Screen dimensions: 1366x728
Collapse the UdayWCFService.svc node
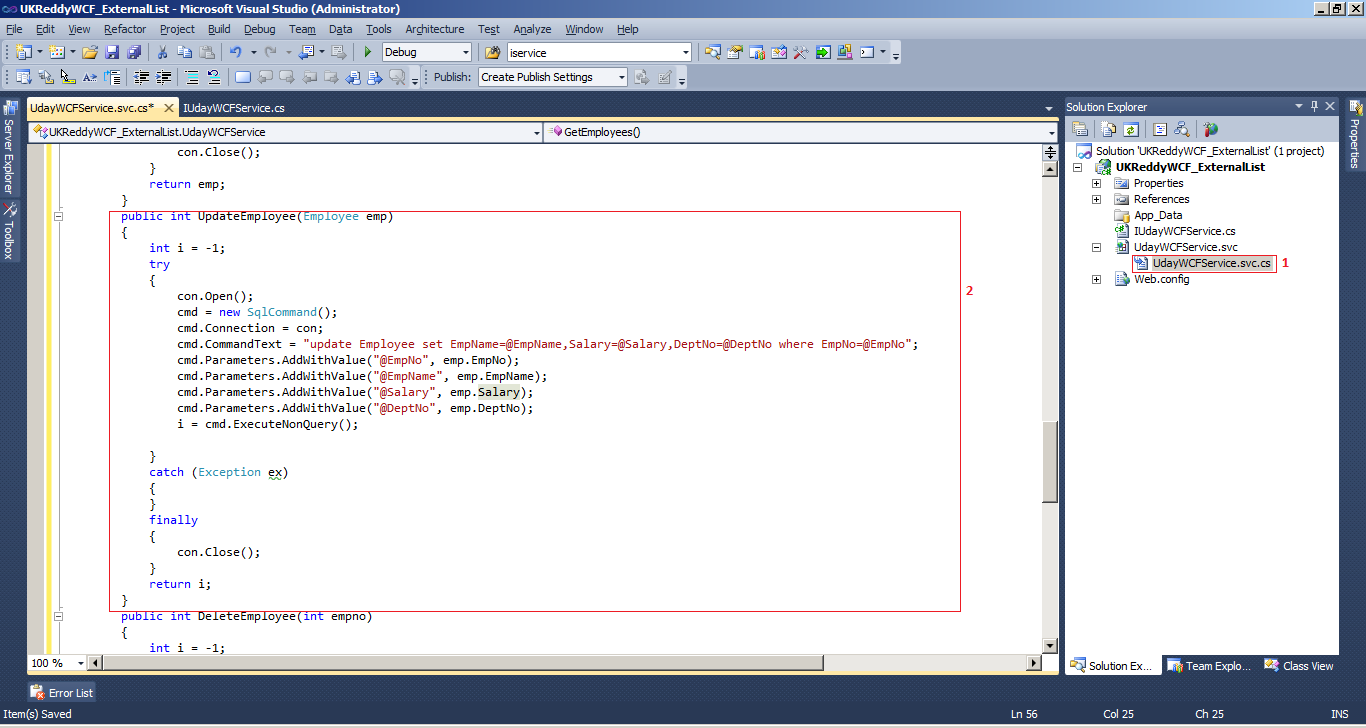click(x=1096, y=247)
